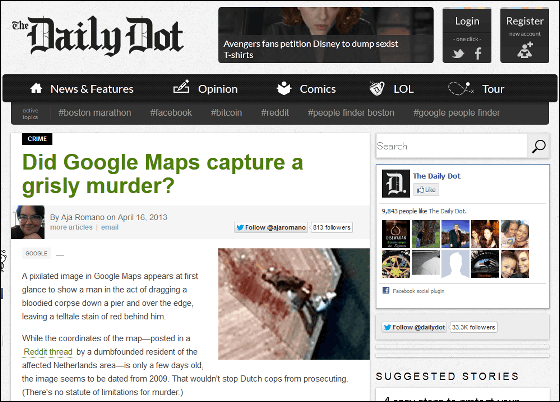Viewport: 560px width, 402px height.
Task: Click the SUGGESTED STORIES heading
Action: [447, 376]
